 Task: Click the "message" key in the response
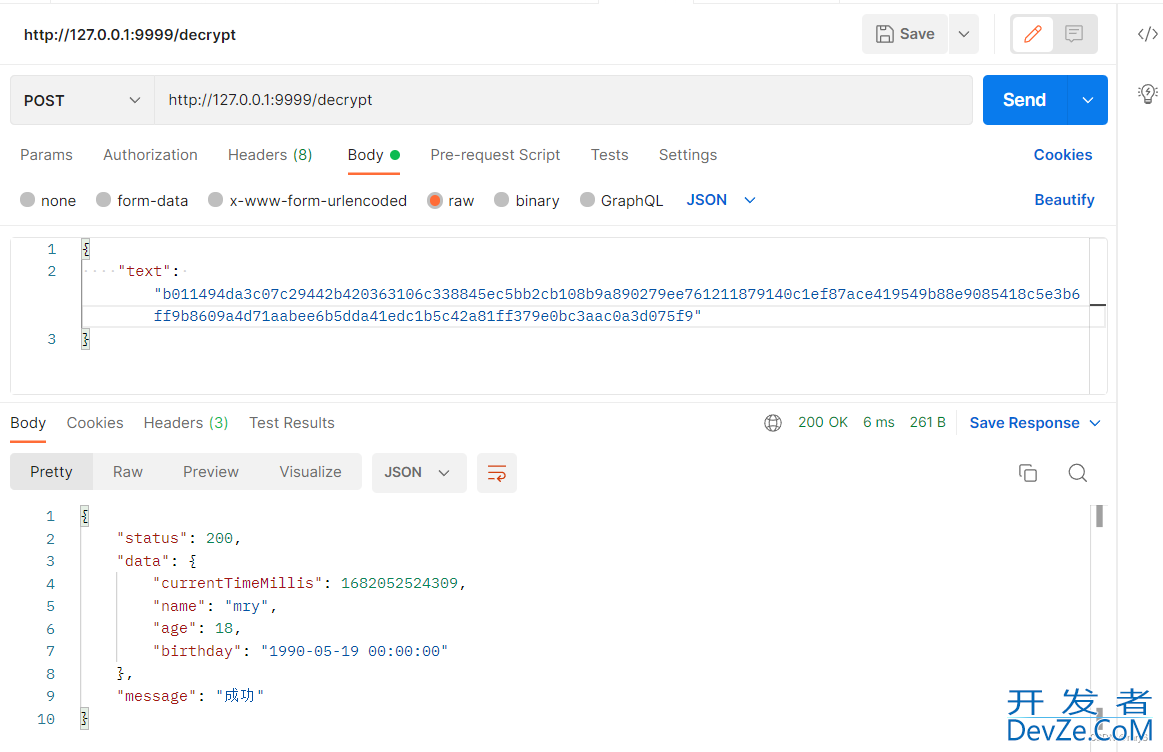pos(157,696)
